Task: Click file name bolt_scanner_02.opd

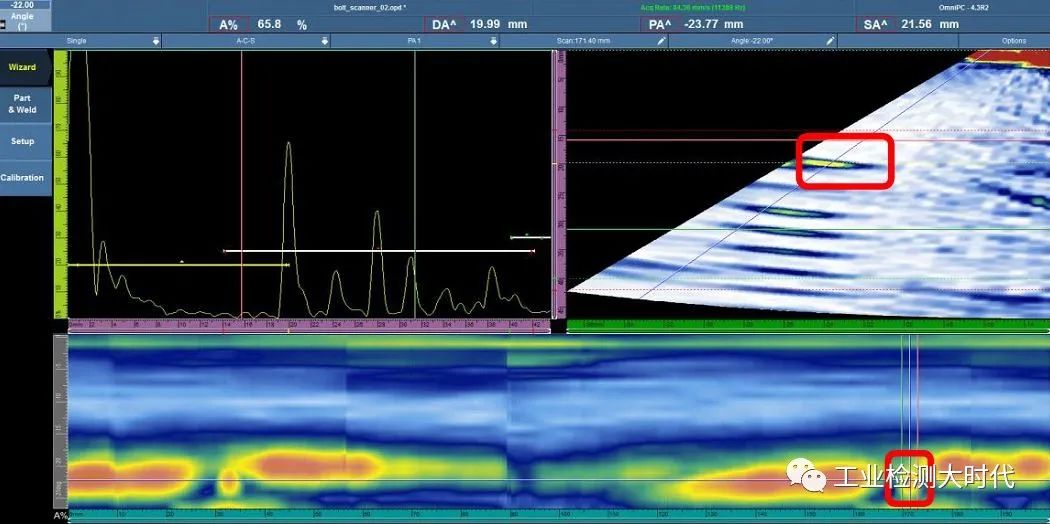Action: pos(369,7)
